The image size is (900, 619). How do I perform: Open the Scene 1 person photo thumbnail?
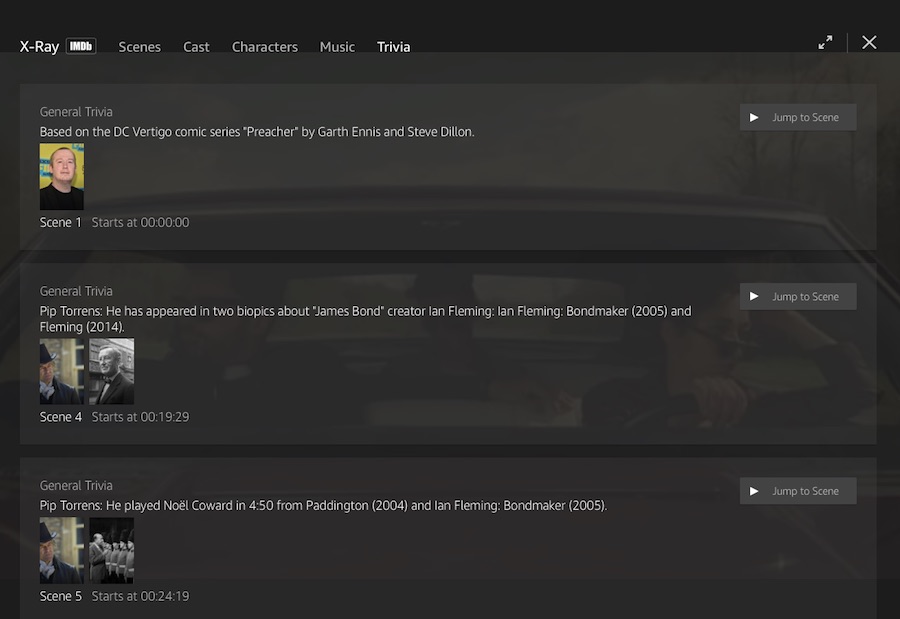pyautogui.click(x=62, y=177)
